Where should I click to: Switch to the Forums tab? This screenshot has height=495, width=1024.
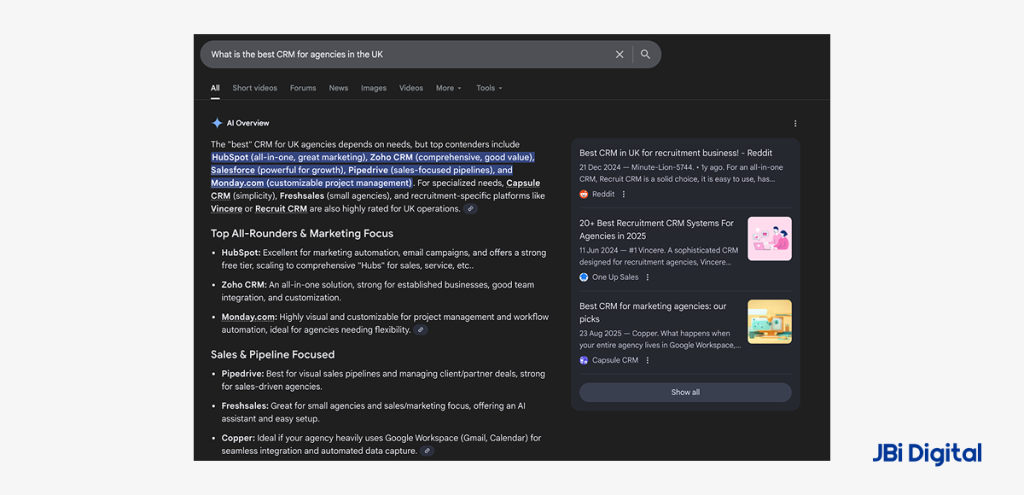(303, 88)
